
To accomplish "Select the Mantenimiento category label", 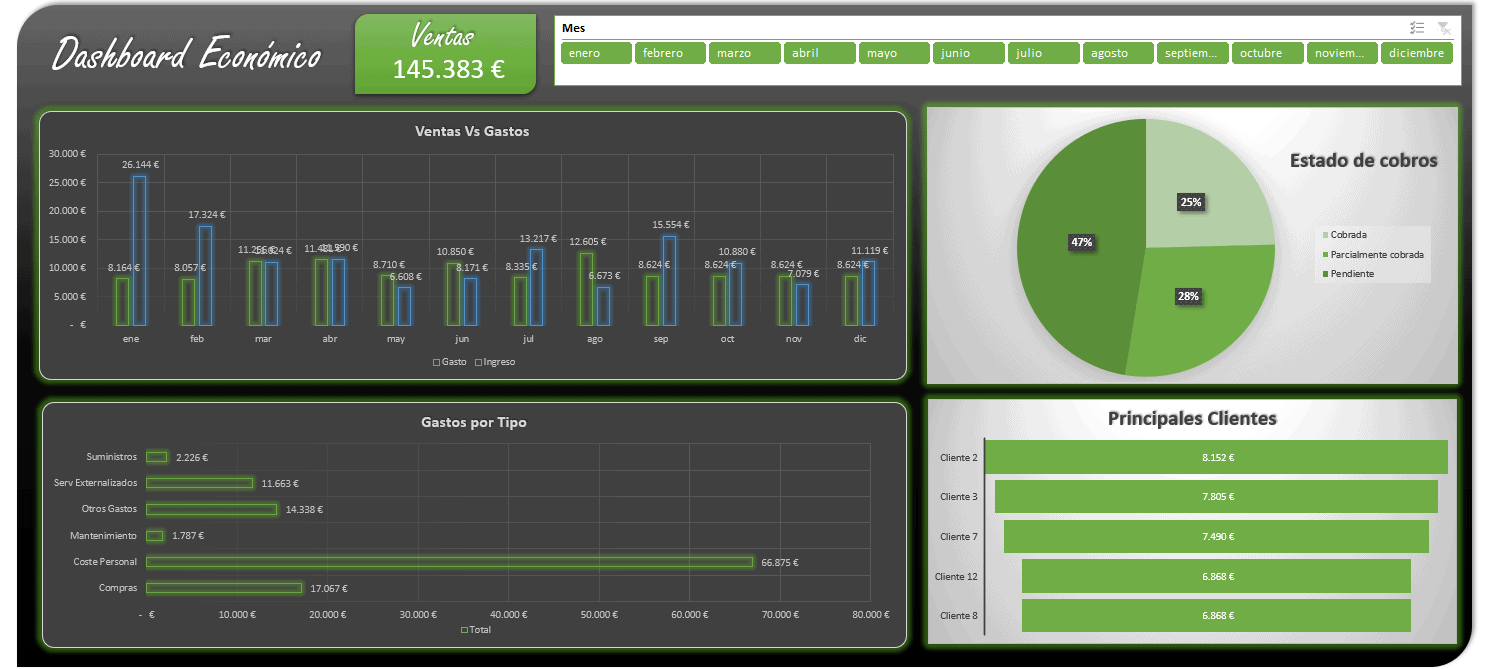I will coord(104,535).
